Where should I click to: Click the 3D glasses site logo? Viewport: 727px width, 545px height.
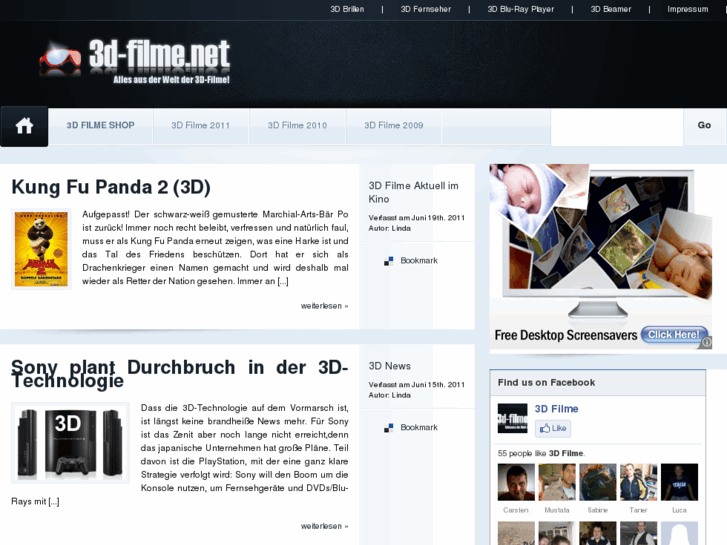[x=60, y=58]
